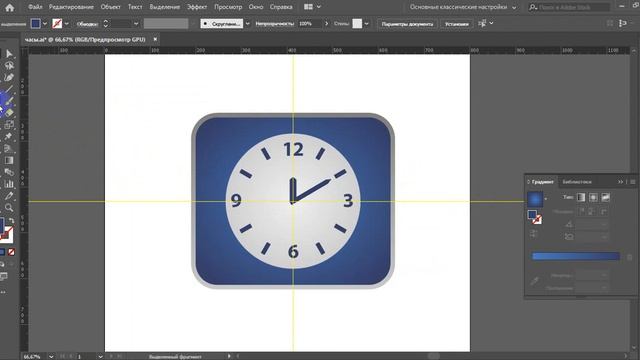Image resolution: width=640 pixels, height=360 pixels.
Task: Open gradient preset dropdown arrow
Action: [x=546, y=199]
